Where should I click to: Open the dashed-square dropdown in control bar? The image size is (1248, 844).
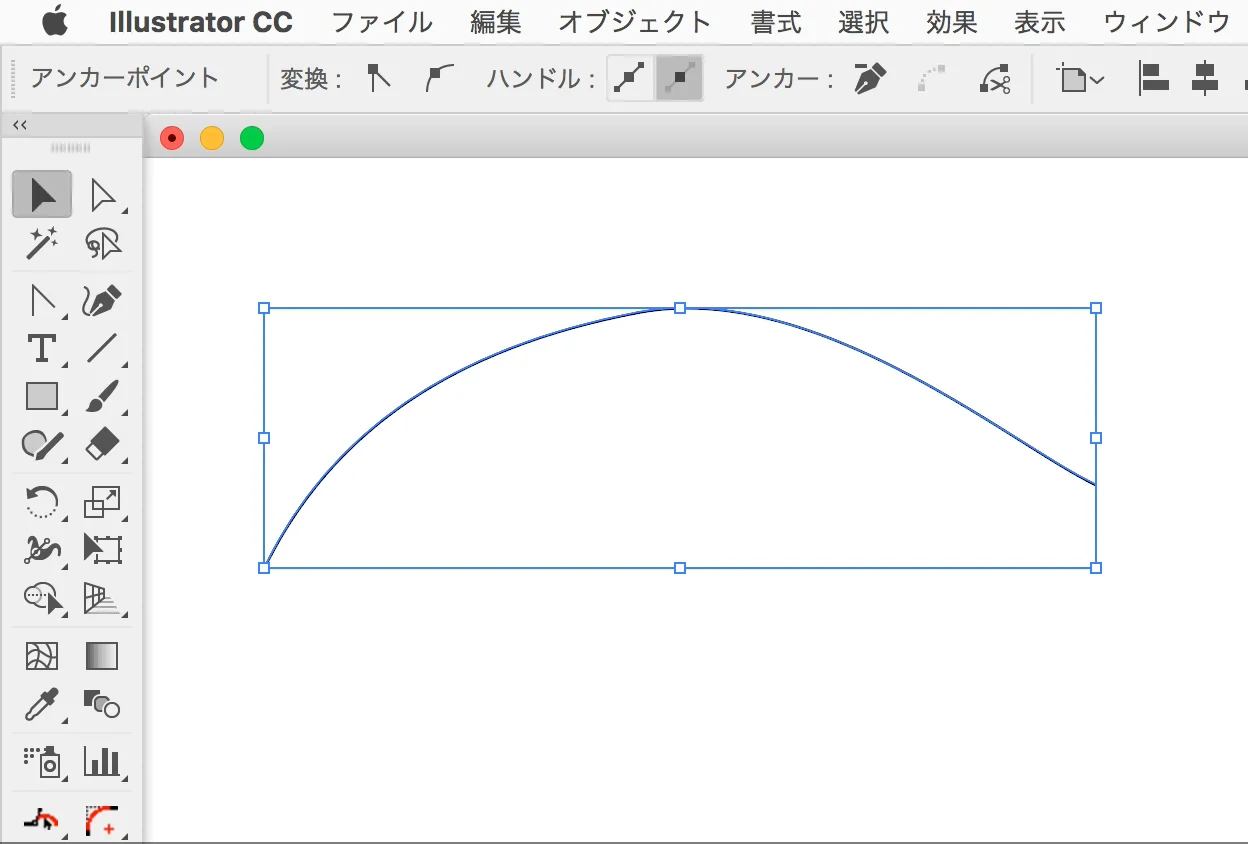coord(1082,78)
